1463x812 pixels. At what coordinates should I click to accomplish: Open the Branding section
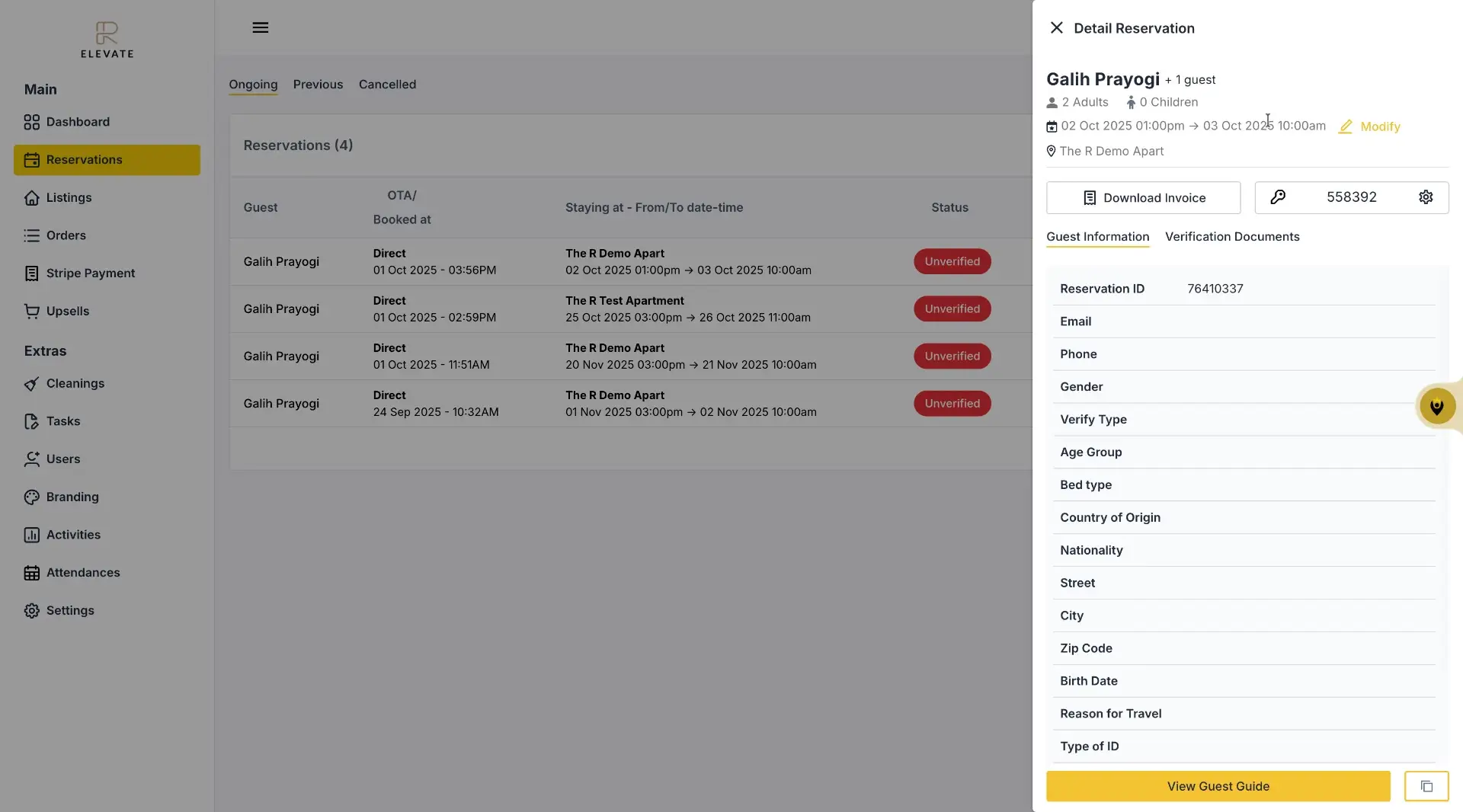[x=72, y=497]
